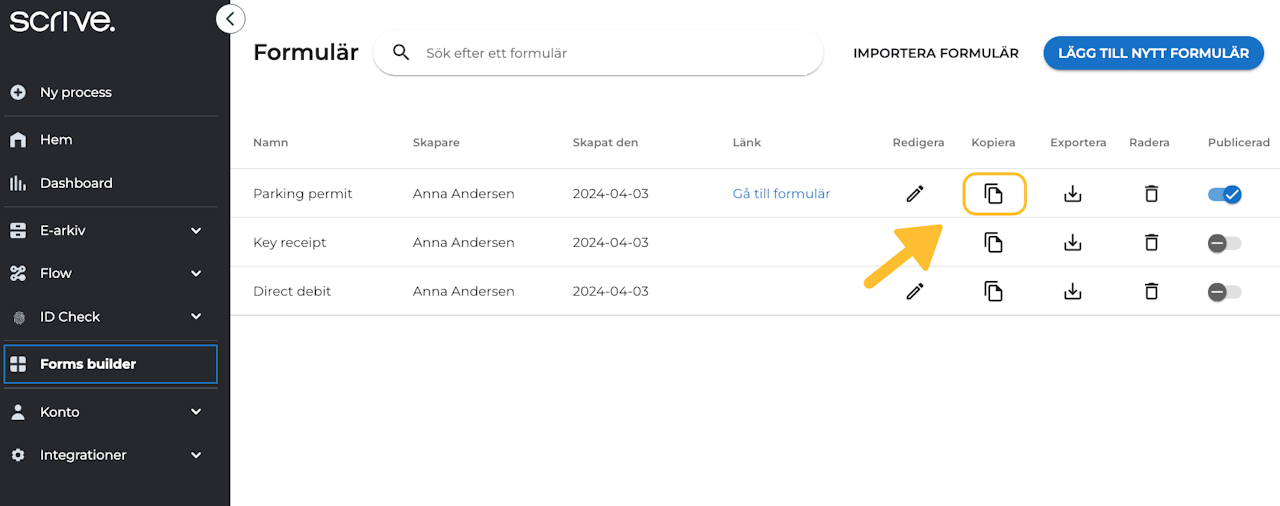Screen dimensions: 1280x506
Task: Click the trash icon for Key receipt
Action: pos(1151,242)
